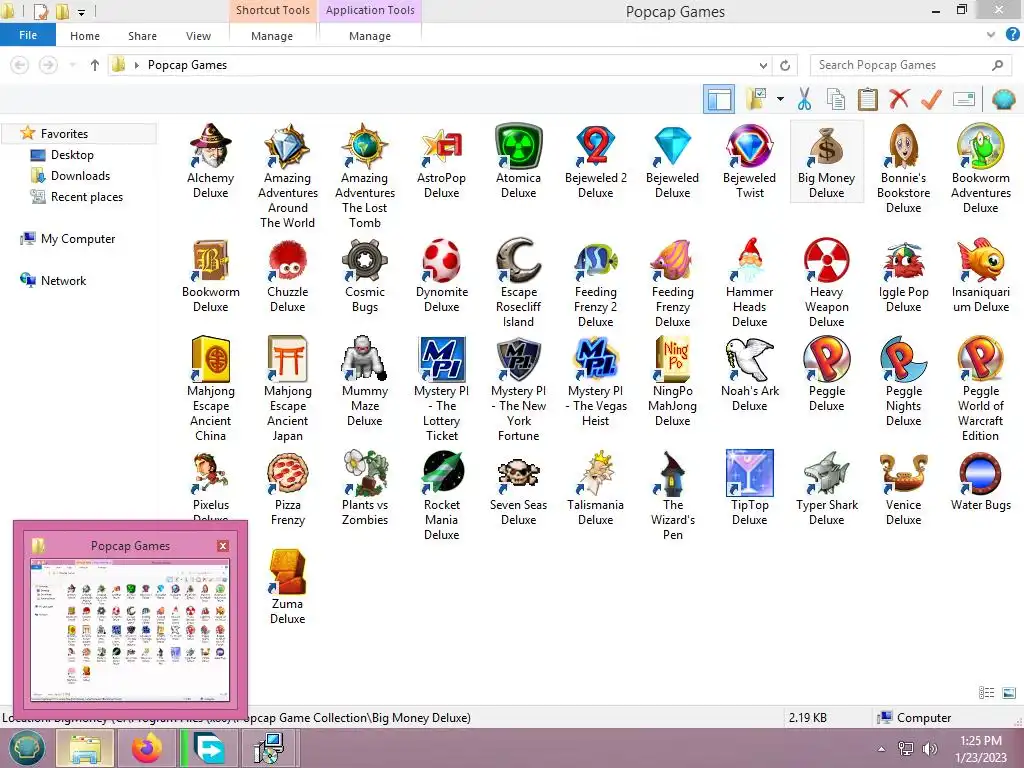Select the Escape Rosecliff Island icon

pyautogui.click(x=519, y=260)
